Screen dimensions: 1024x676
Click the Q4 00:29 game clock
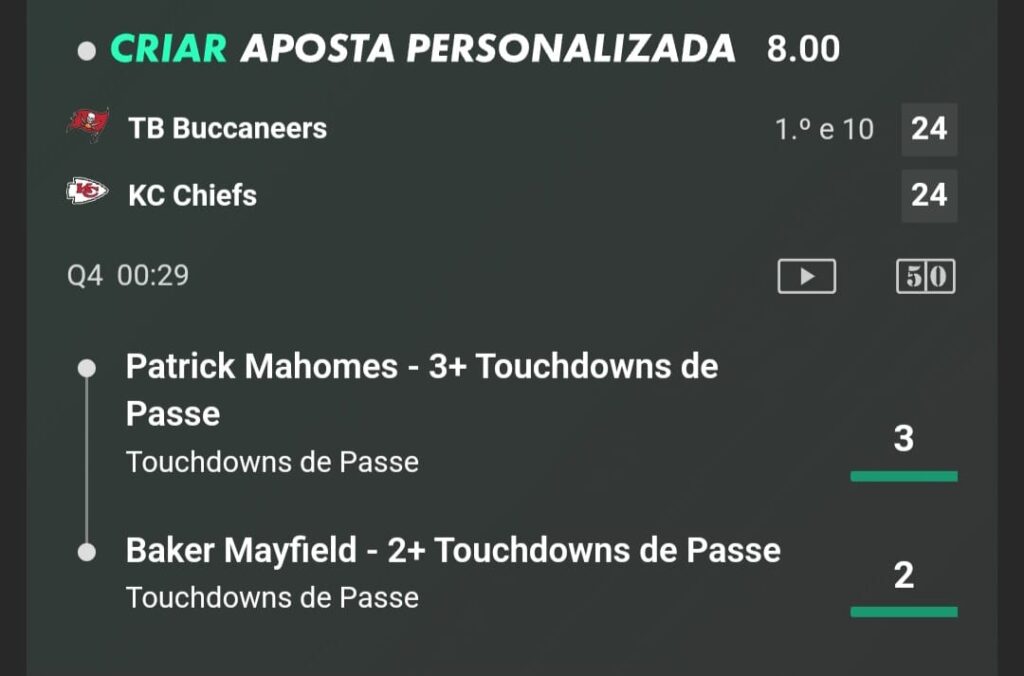tap(128, 276)
